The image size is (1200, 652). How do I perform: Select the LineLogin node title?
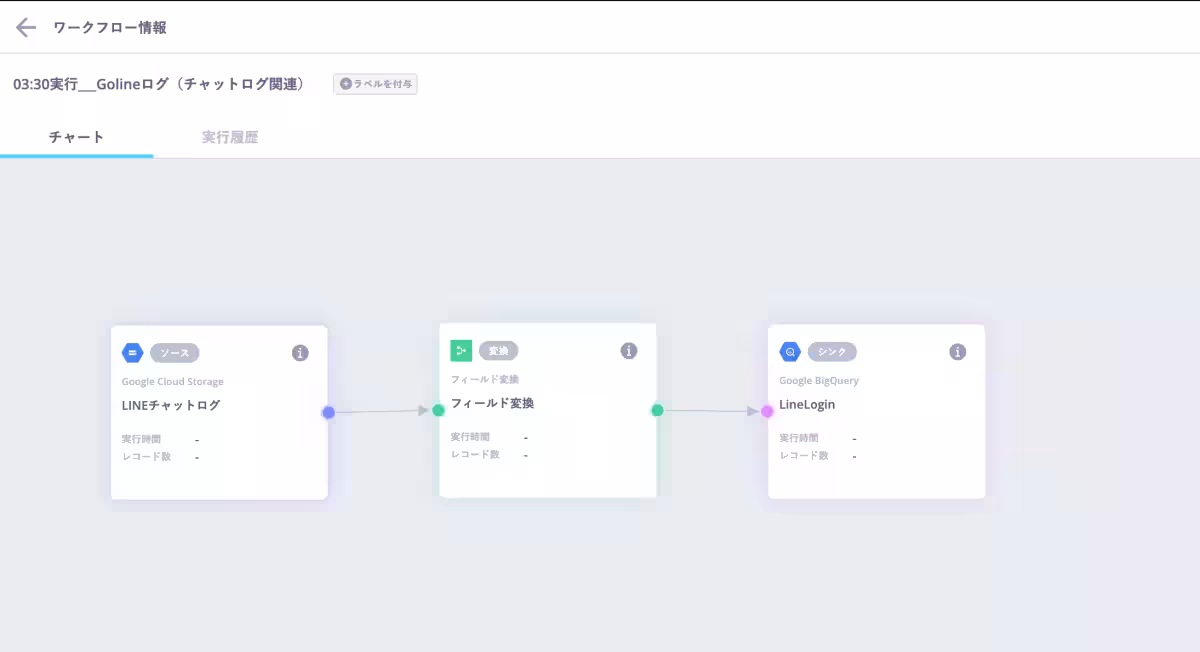point(807,404)
